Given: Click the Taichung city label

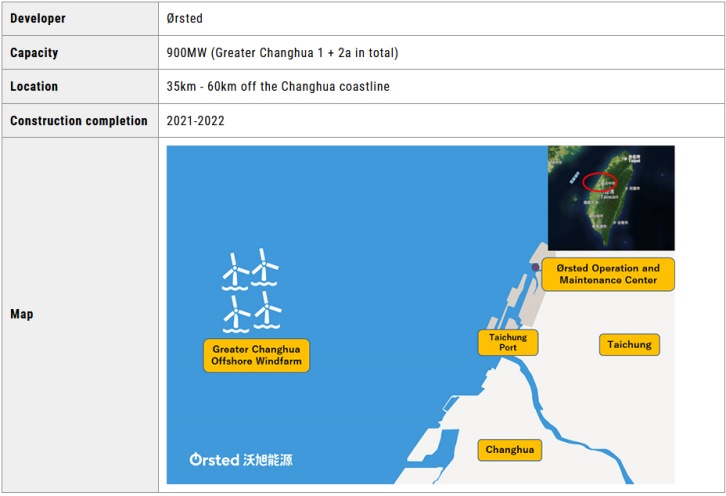Looking at the screenshot, I should [x=629, y=344].
